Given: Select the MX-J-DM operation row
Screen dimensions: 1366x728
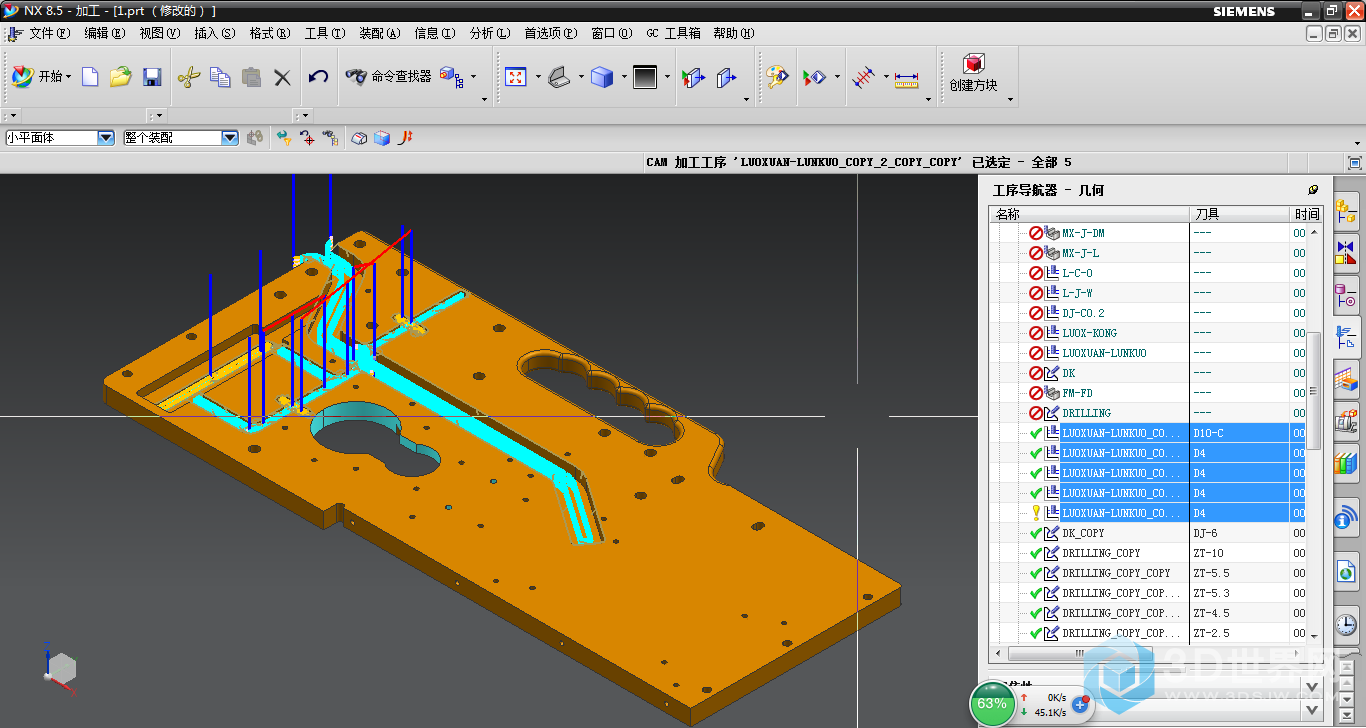Looking at the screenshot, I should point(1147,233).
